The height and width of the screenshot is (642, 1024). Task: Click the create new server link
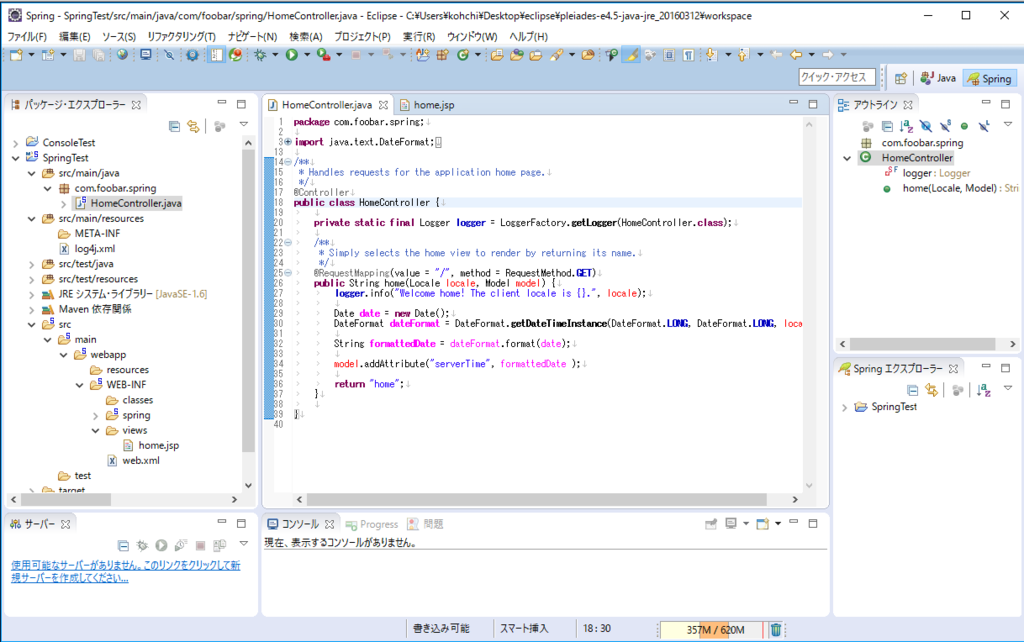pos(125,571)
